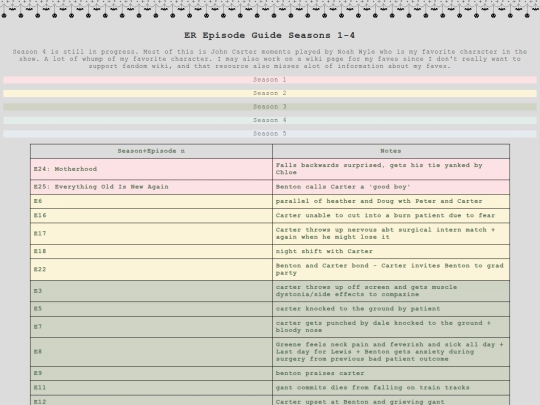The image size is (540, 405).
Task: Select the E16 episode cell
Action: pos(151,216)
